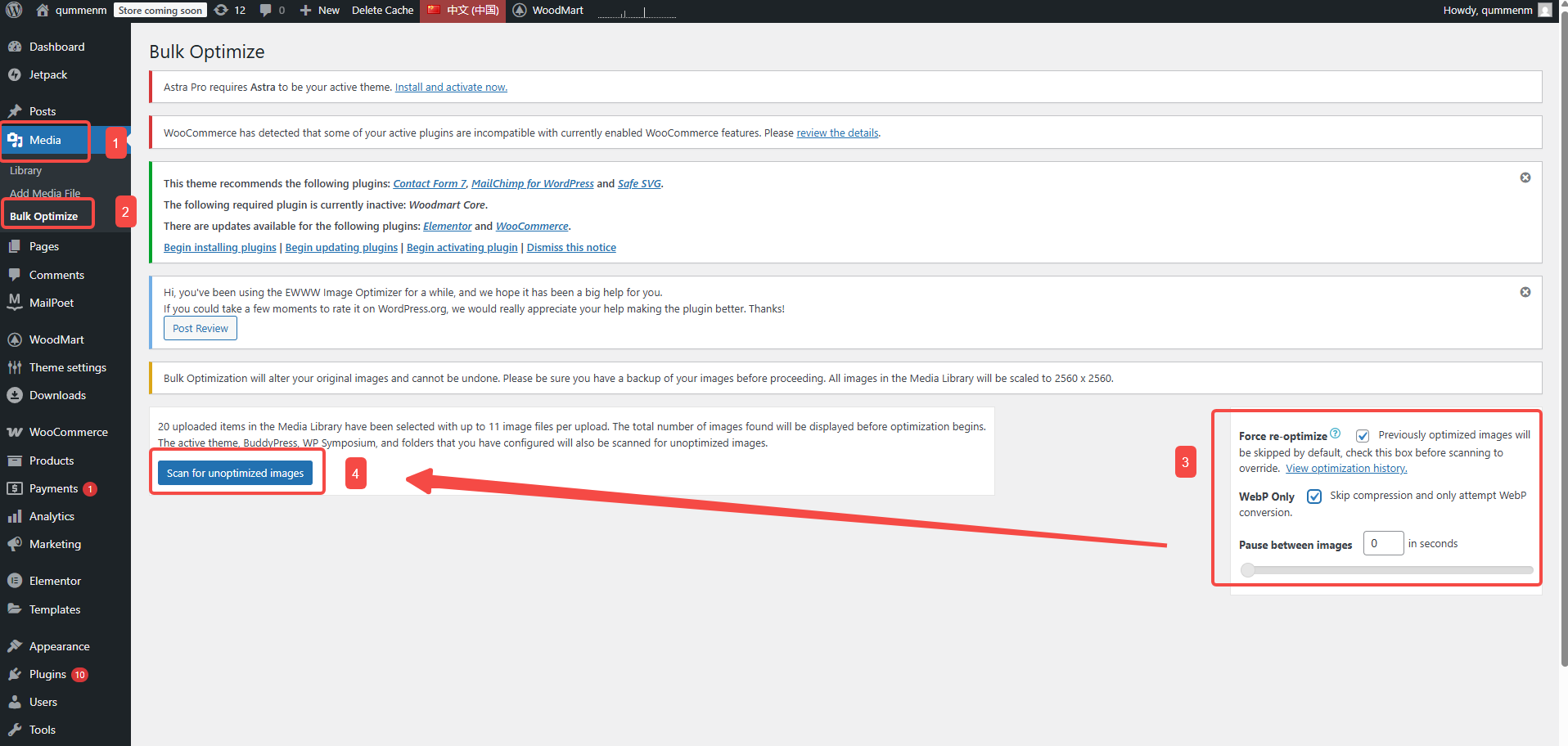
Task: Open the 中文 (中国) language switcher
Action: [x=462, y=11]
